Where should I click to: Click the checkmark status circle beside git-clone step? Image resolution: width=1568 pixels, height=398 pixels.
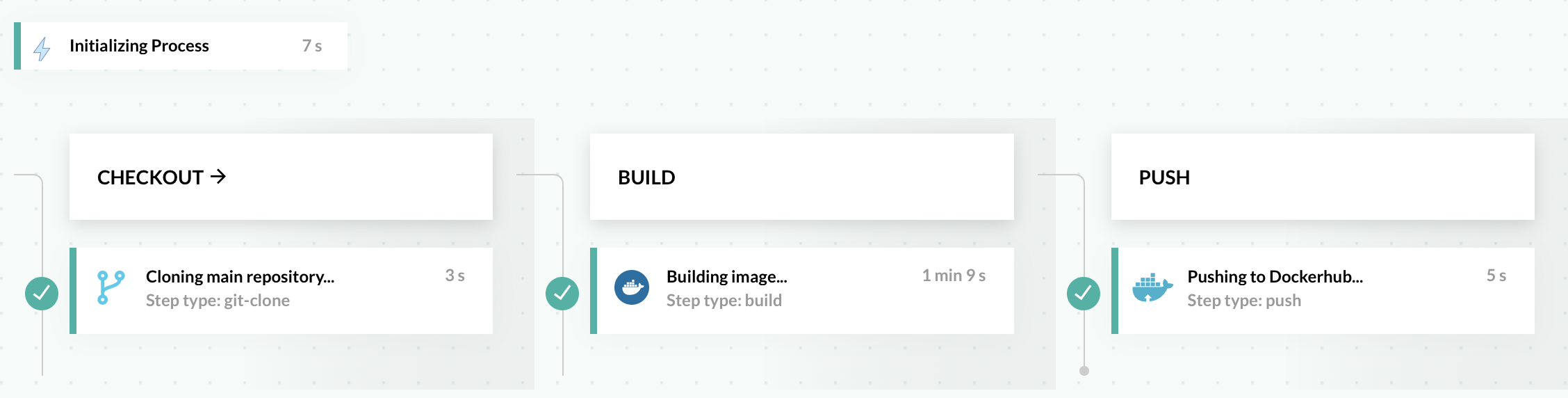click(x=42, y=293)
